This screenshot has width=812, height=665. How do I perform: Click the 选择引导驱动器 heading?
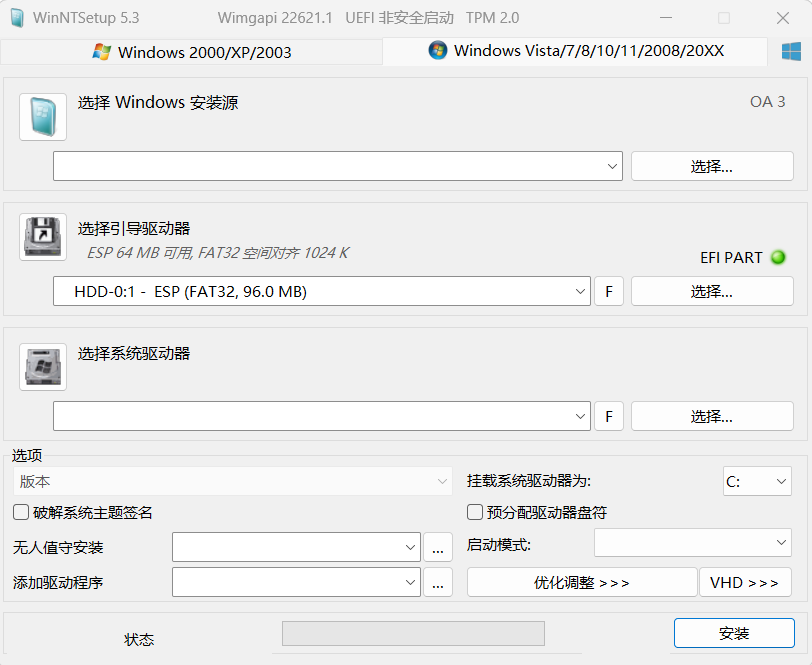134,228
